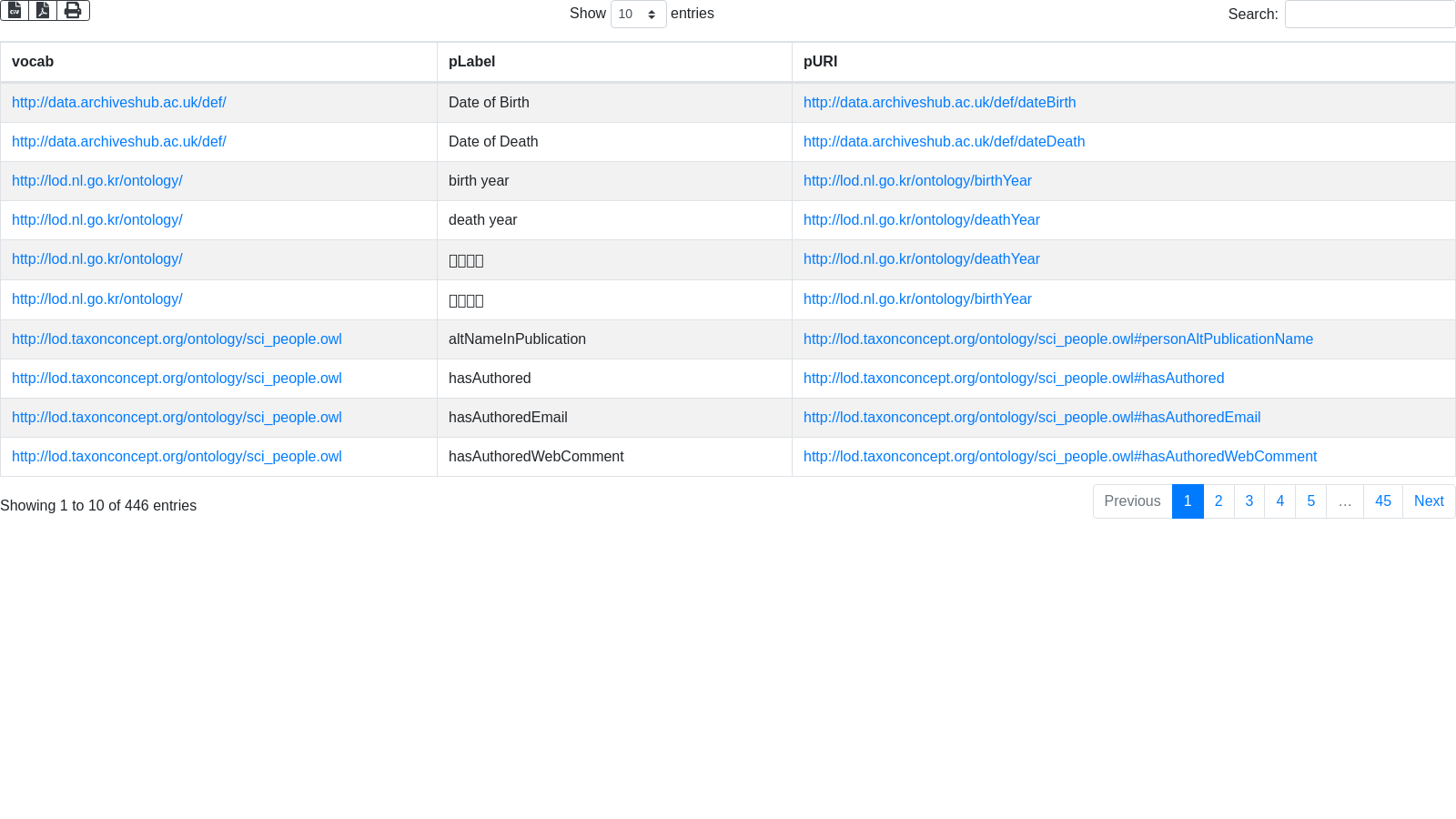1456x819 pixels.
Task: Open page 4 in the pagination
Action: [x=1280, y=501]
